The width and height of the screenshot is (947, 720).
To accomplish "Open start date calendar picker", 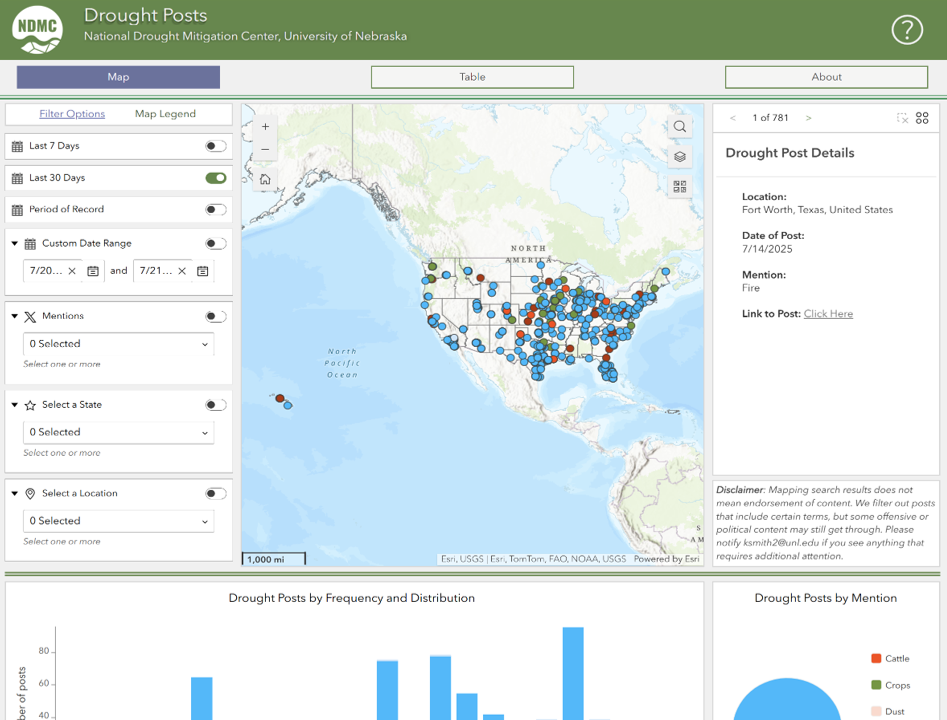I will click(93, 271).
